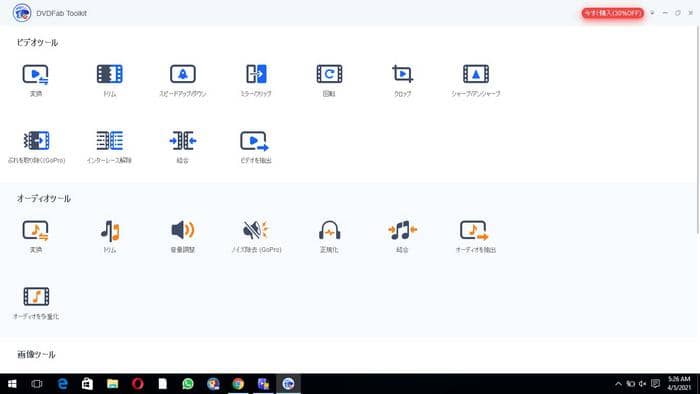Open Task View on the taskbar
Viewport: 700px width, 394px height.
click(x=37, y=384)
